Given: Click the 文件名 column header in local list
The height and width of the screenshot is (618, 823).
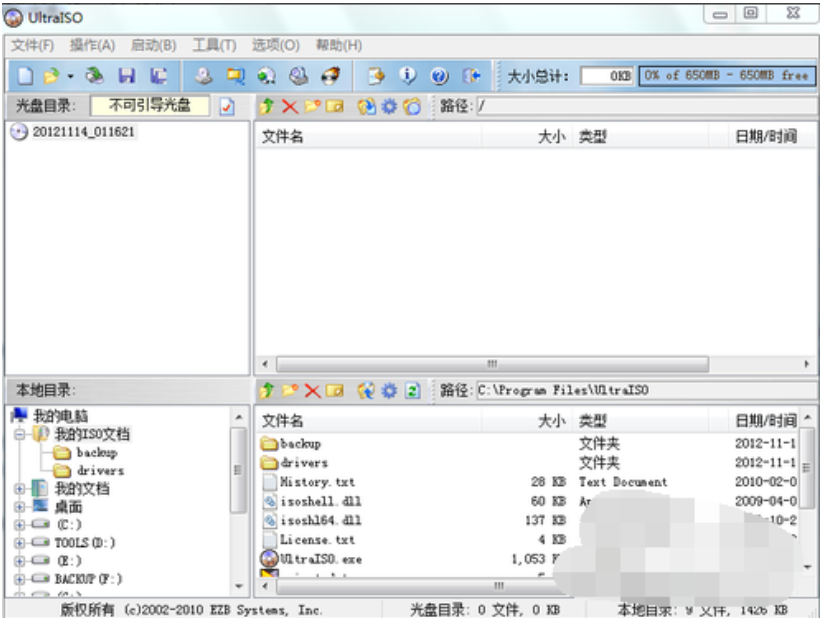Looking at the screenshot, I should coord(283,421).
